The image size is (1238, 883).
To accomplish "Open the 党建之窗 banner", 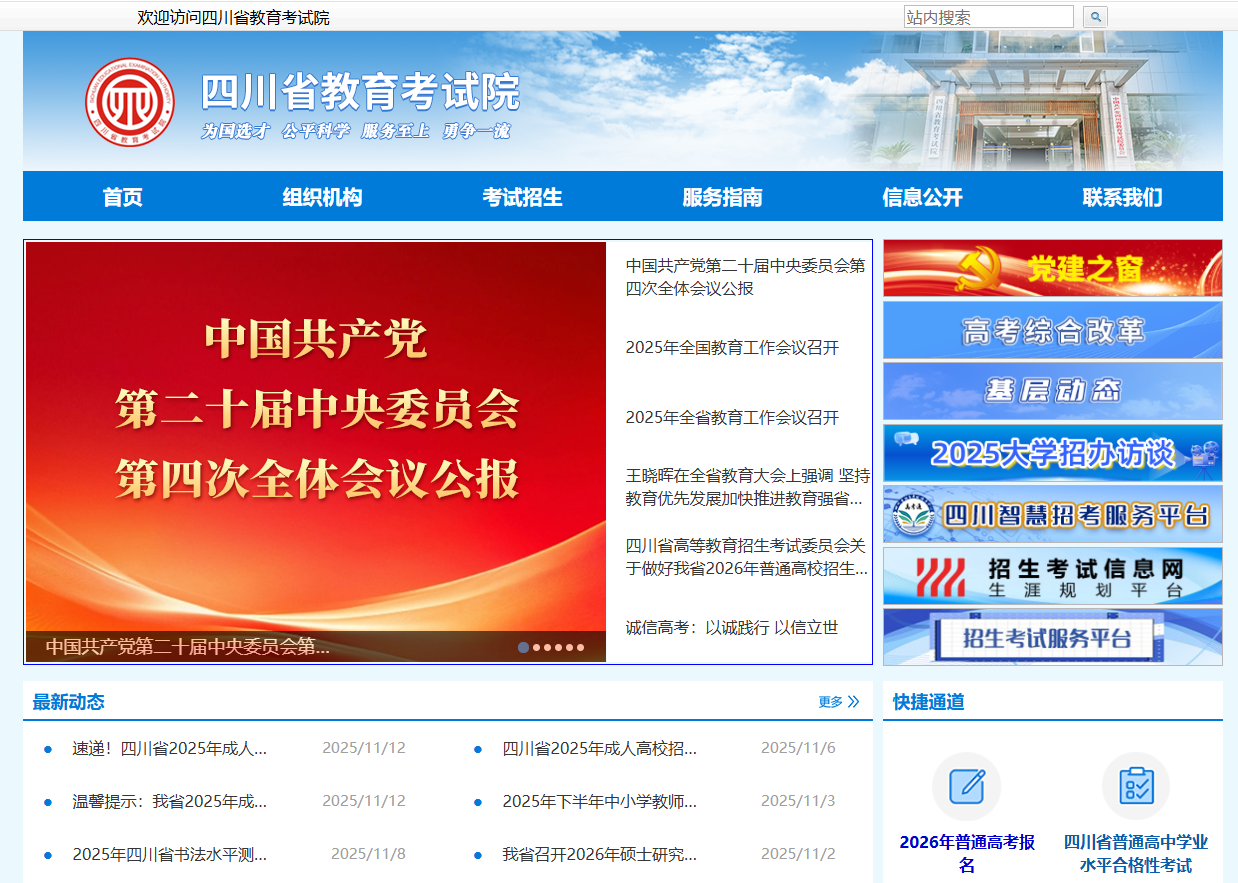I will tap(1052, 269).
